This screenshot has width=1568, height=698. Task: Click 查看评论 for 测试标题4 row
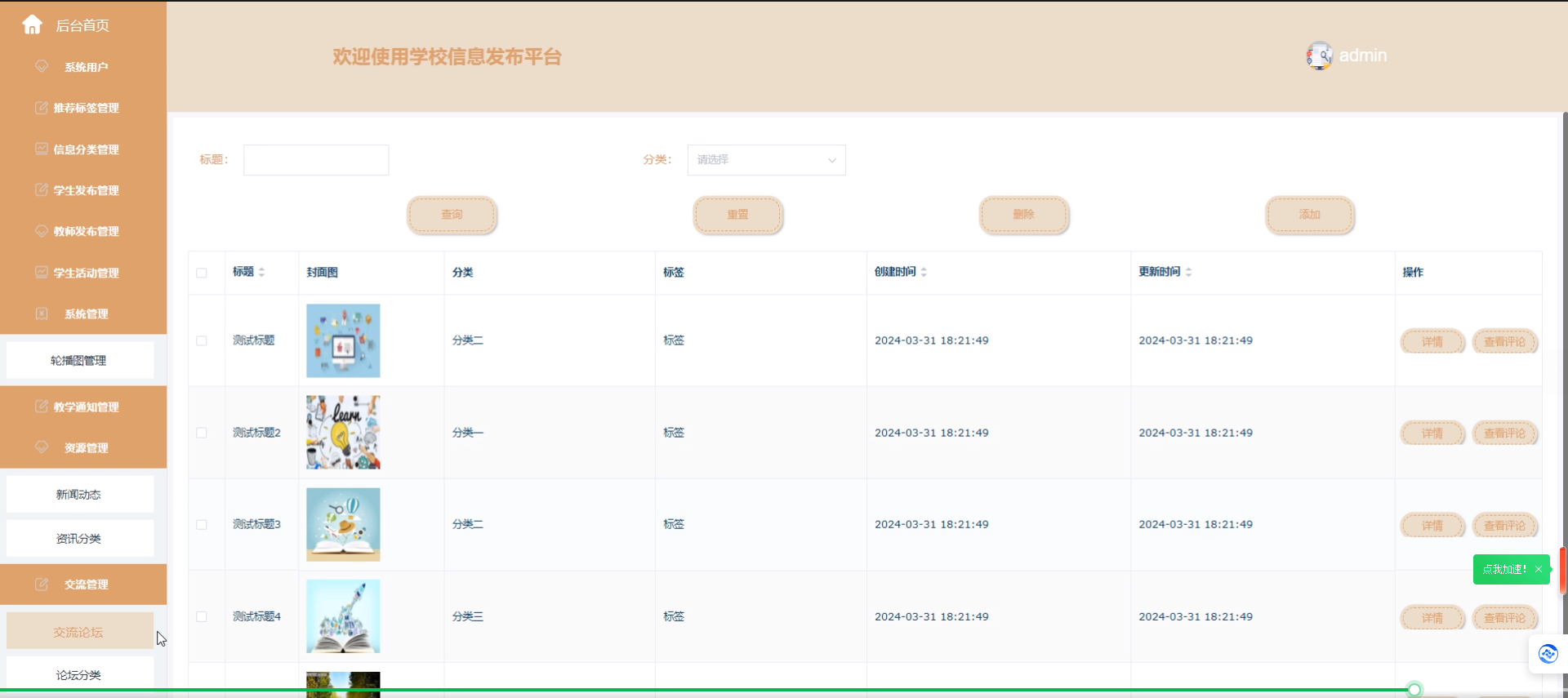click(x=1505, y=618)
